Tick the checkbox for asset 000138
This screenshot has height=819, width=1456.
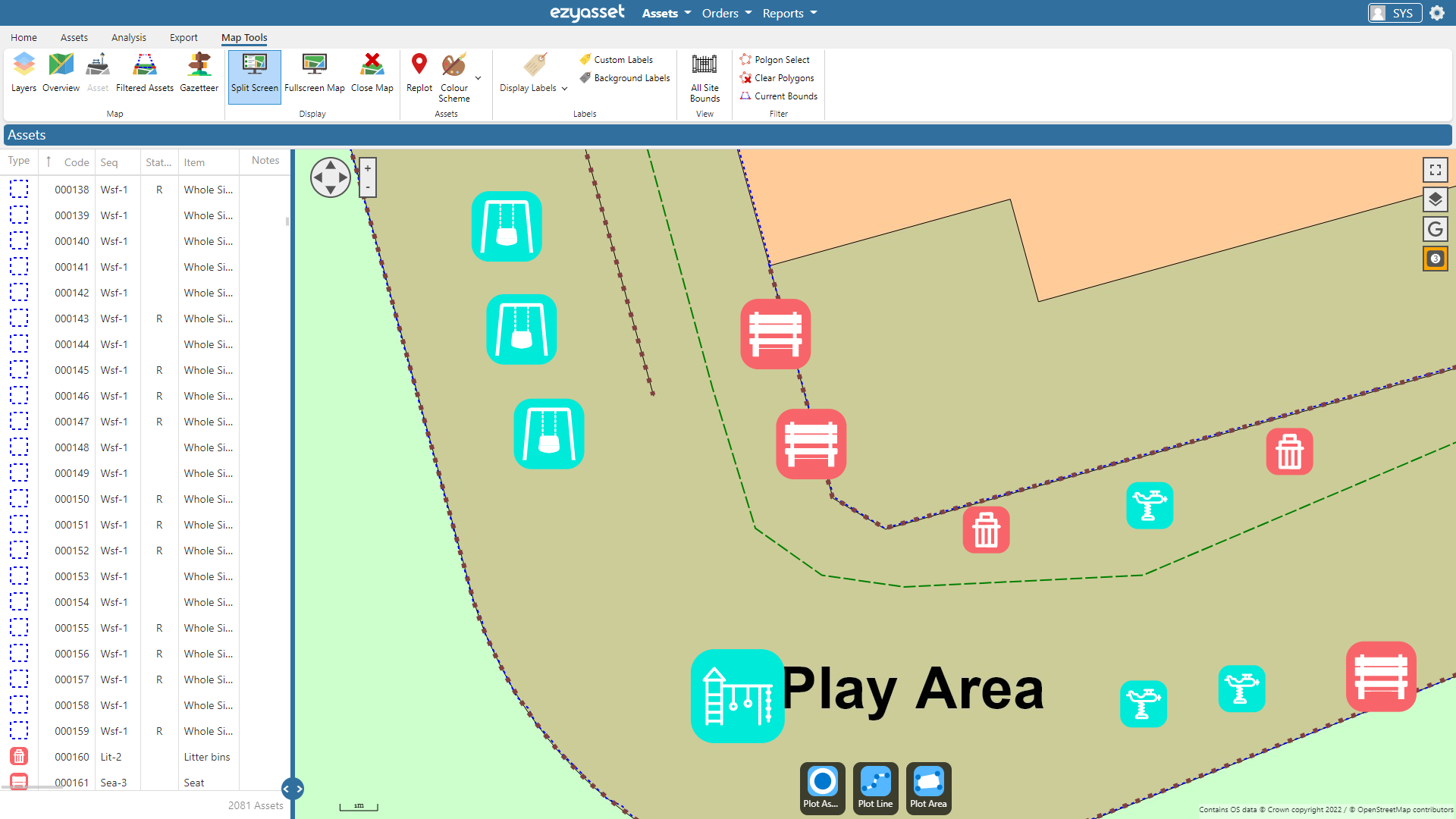point(18,190)
